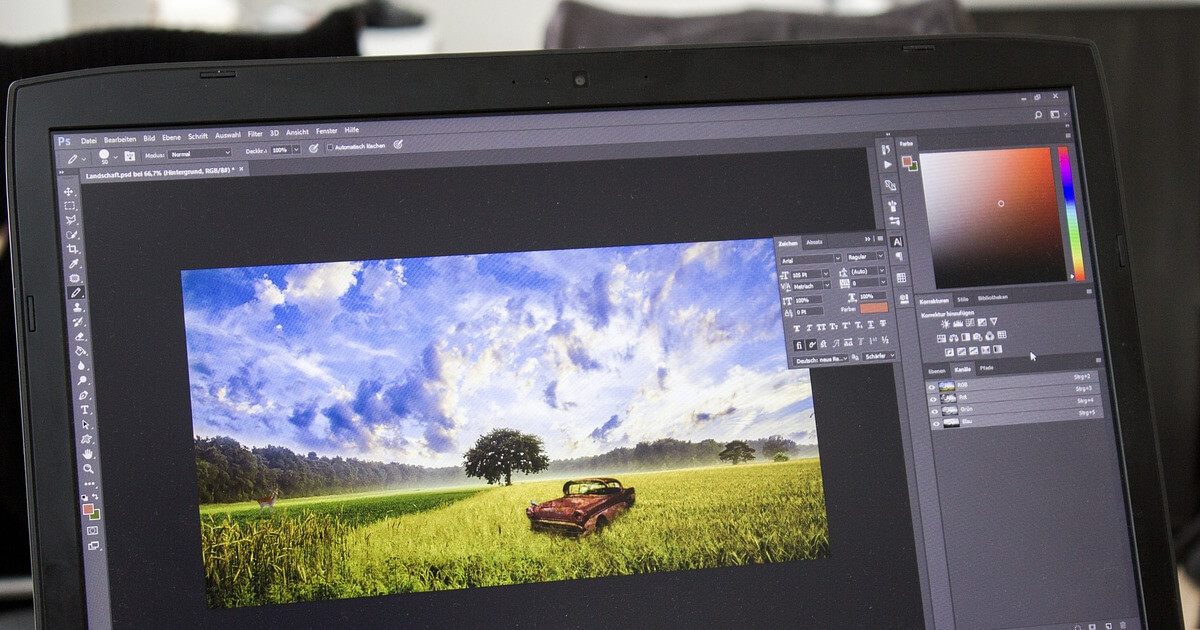
Task: Open the Arial font family dropdown
Action: click(810, 258)
